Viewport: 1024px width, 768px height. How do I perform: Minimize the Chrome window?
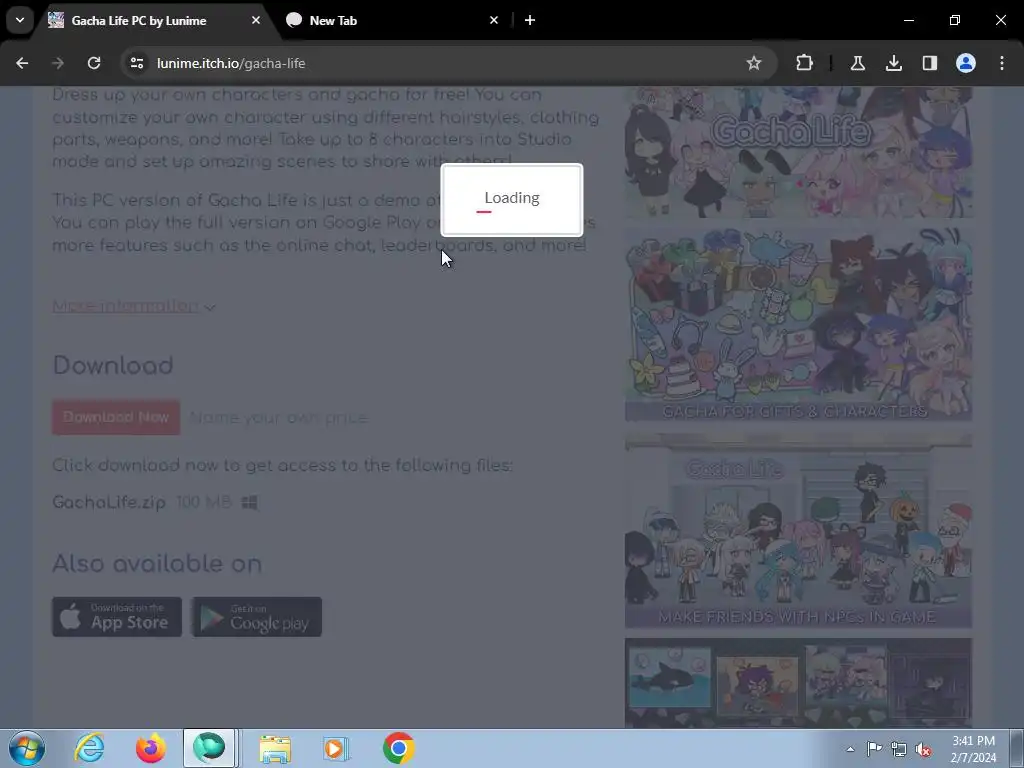tap(908, 20)
